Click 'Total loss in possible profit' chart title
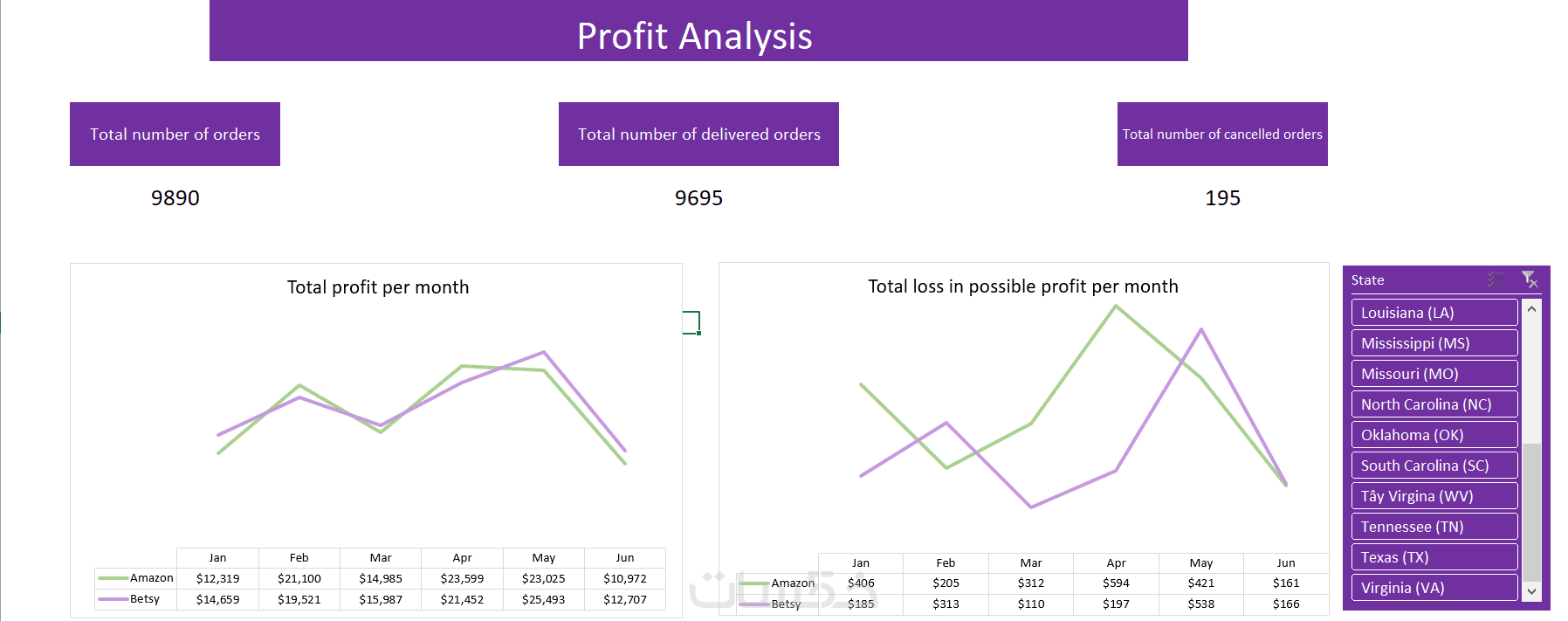Viewport: 1568px width, 621px height. click(1022, 286)
